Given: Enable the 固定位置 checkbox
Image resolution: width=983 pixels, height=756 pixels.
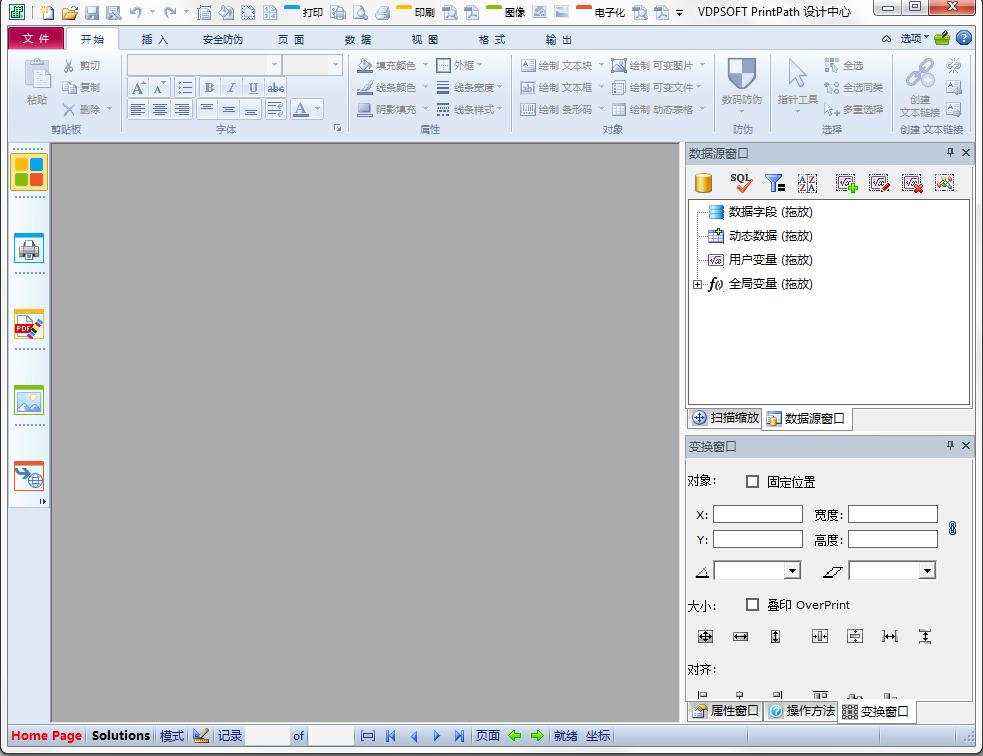Looking at the screenshot, I should [x=753, y=482].
